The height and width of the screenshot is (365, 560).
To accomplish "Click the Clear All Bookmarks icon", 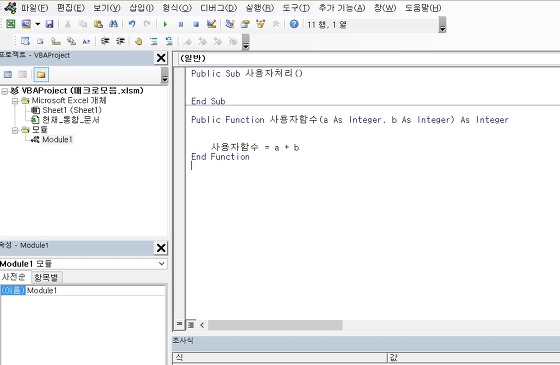I will tap(233, 41).
